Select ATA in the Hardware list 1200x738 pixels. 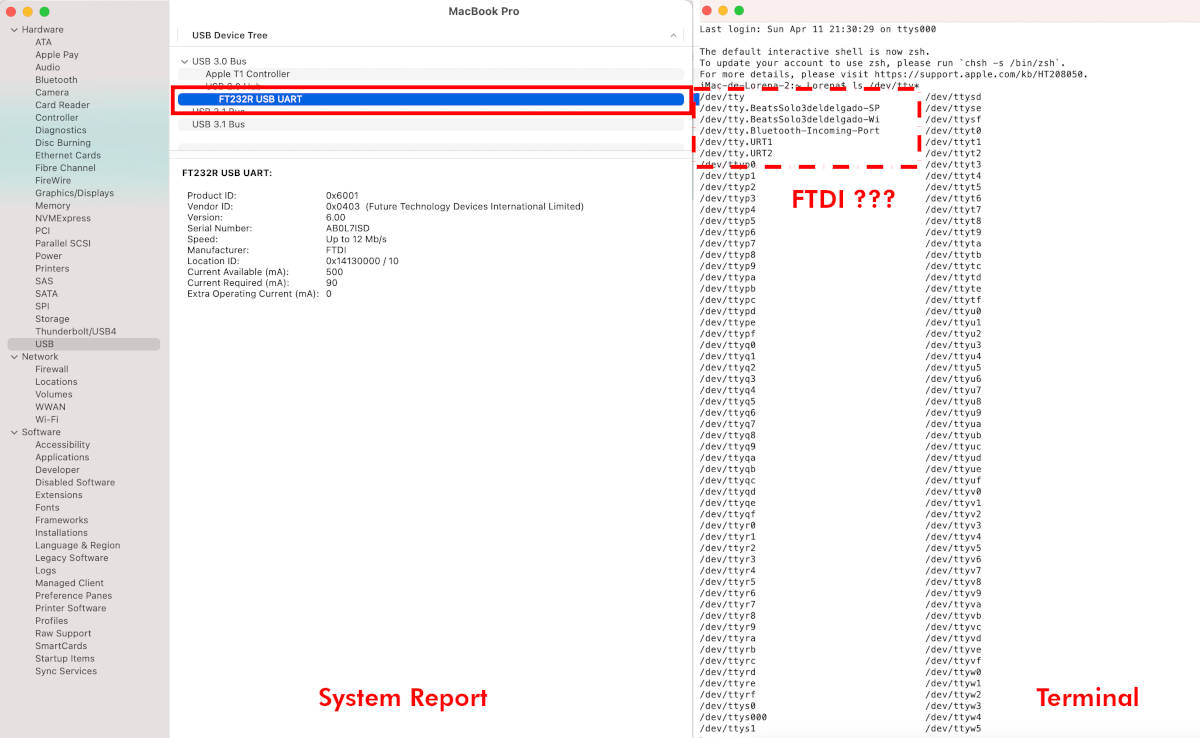(x=43, y=42)
